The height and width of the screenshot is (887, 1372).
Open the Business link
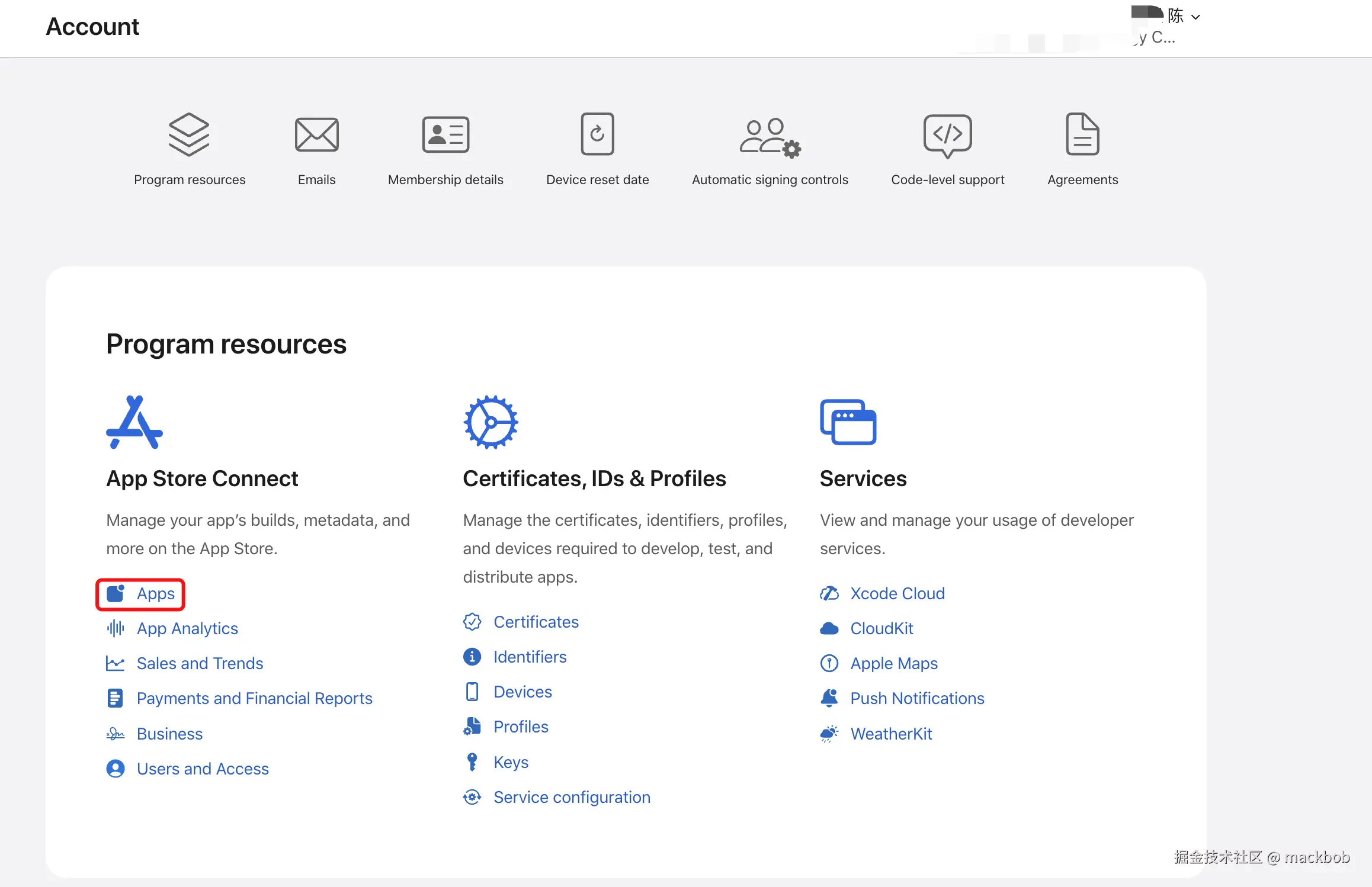pyautogui.click(x=170, y=734)
